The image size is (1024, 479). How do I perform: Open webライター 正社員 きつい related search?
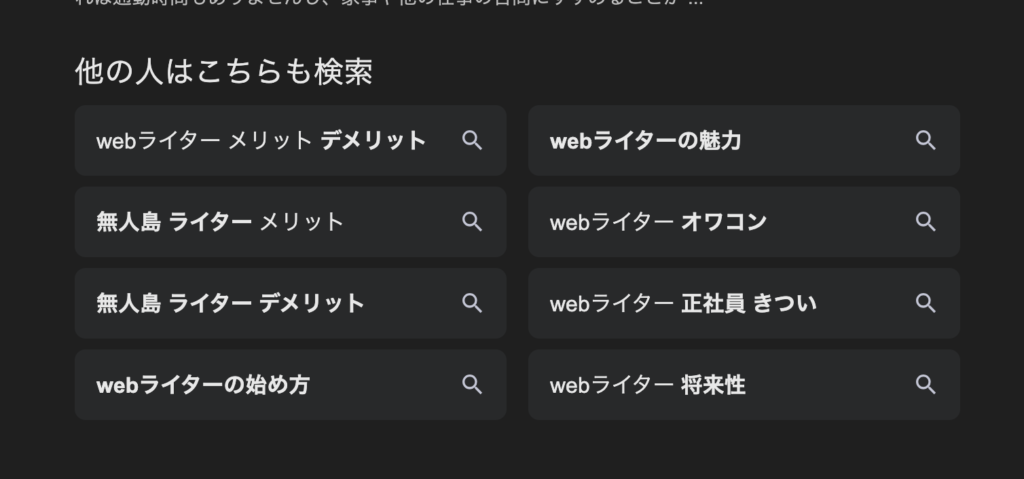pos(744,303)
